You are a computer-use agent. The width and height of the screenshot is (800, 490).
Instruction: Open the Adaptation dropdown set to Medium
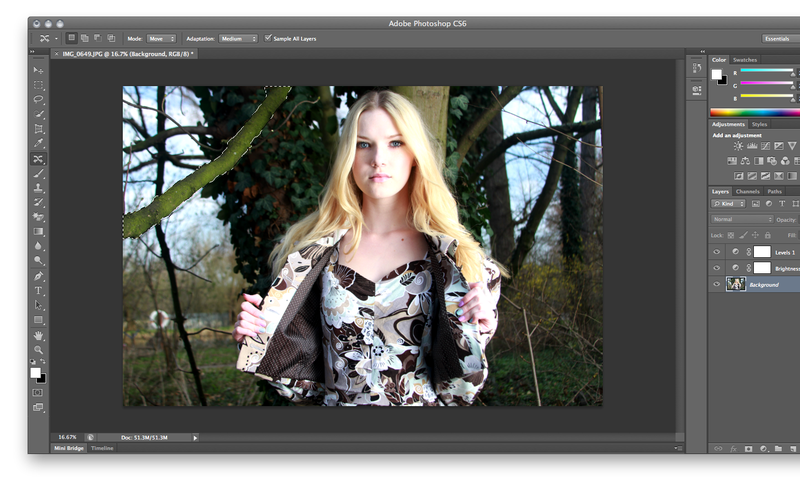pos(238,38)
